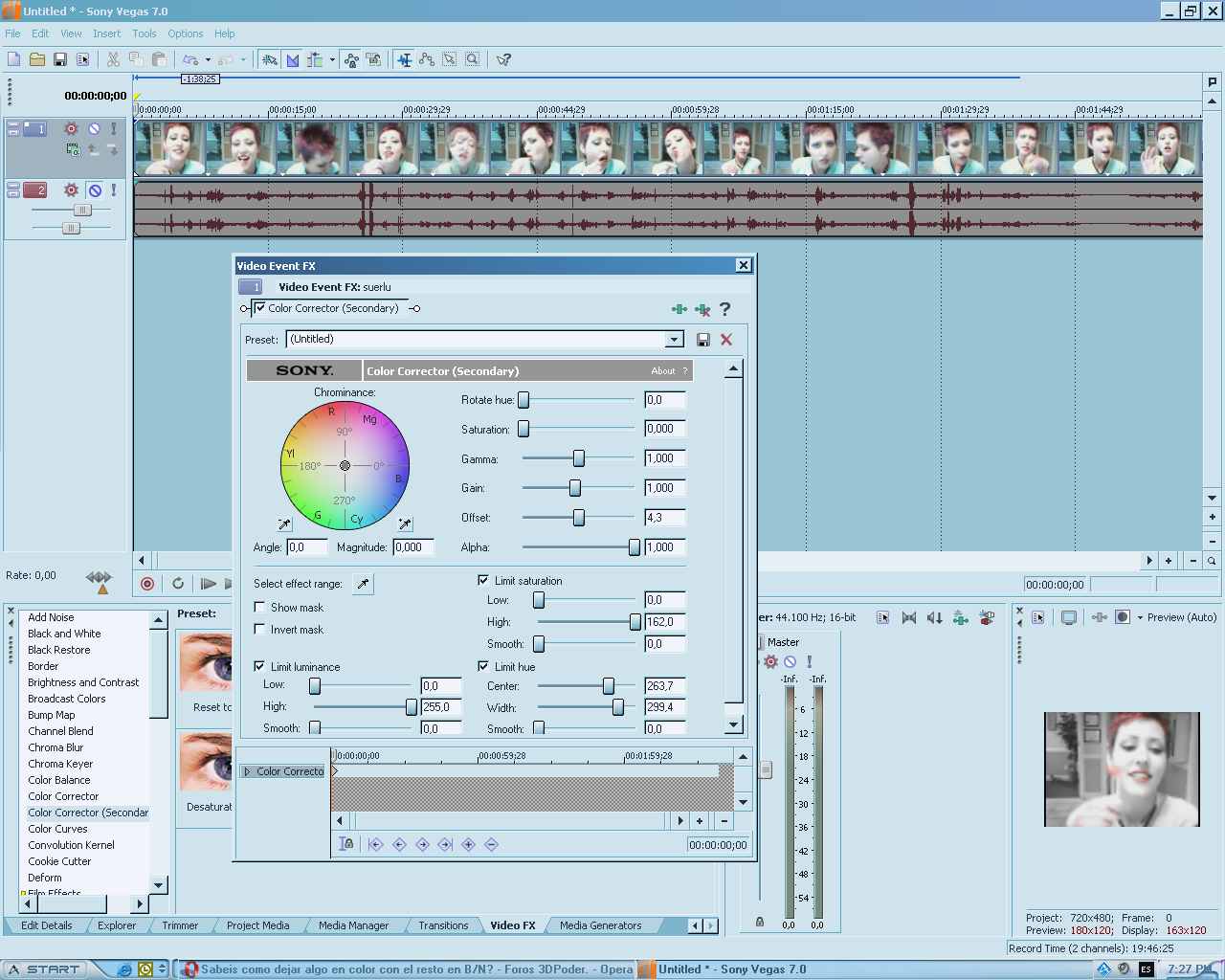Go to the first keyframe
This screenshot has width=1225, height=980.
point(376,844)
